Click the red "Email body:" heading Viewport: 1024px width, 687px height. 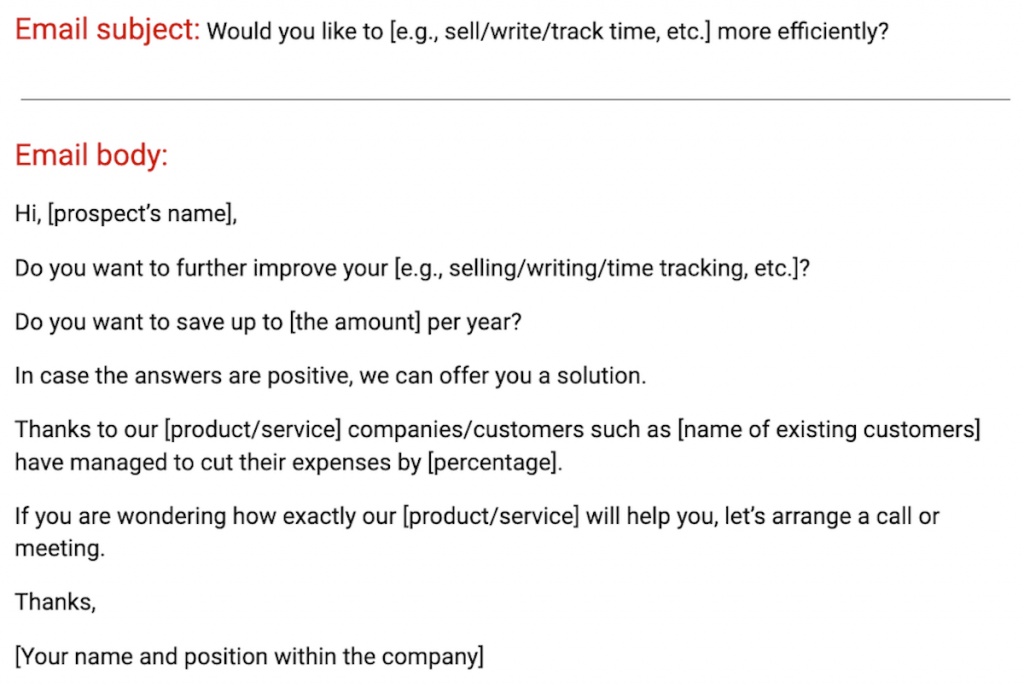[91, 156]
